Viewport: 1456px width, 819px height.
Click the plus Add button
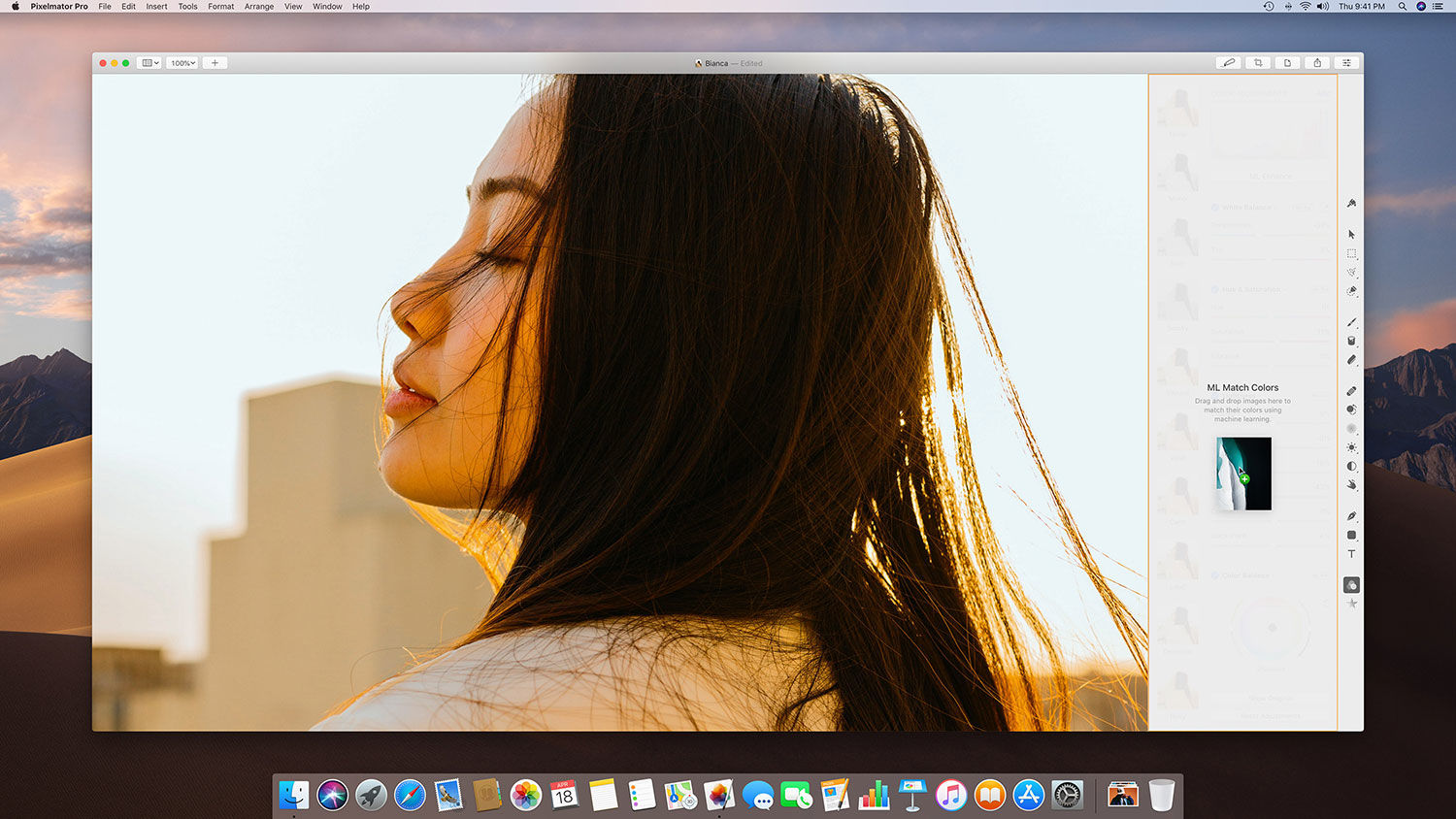coord(215,63)
